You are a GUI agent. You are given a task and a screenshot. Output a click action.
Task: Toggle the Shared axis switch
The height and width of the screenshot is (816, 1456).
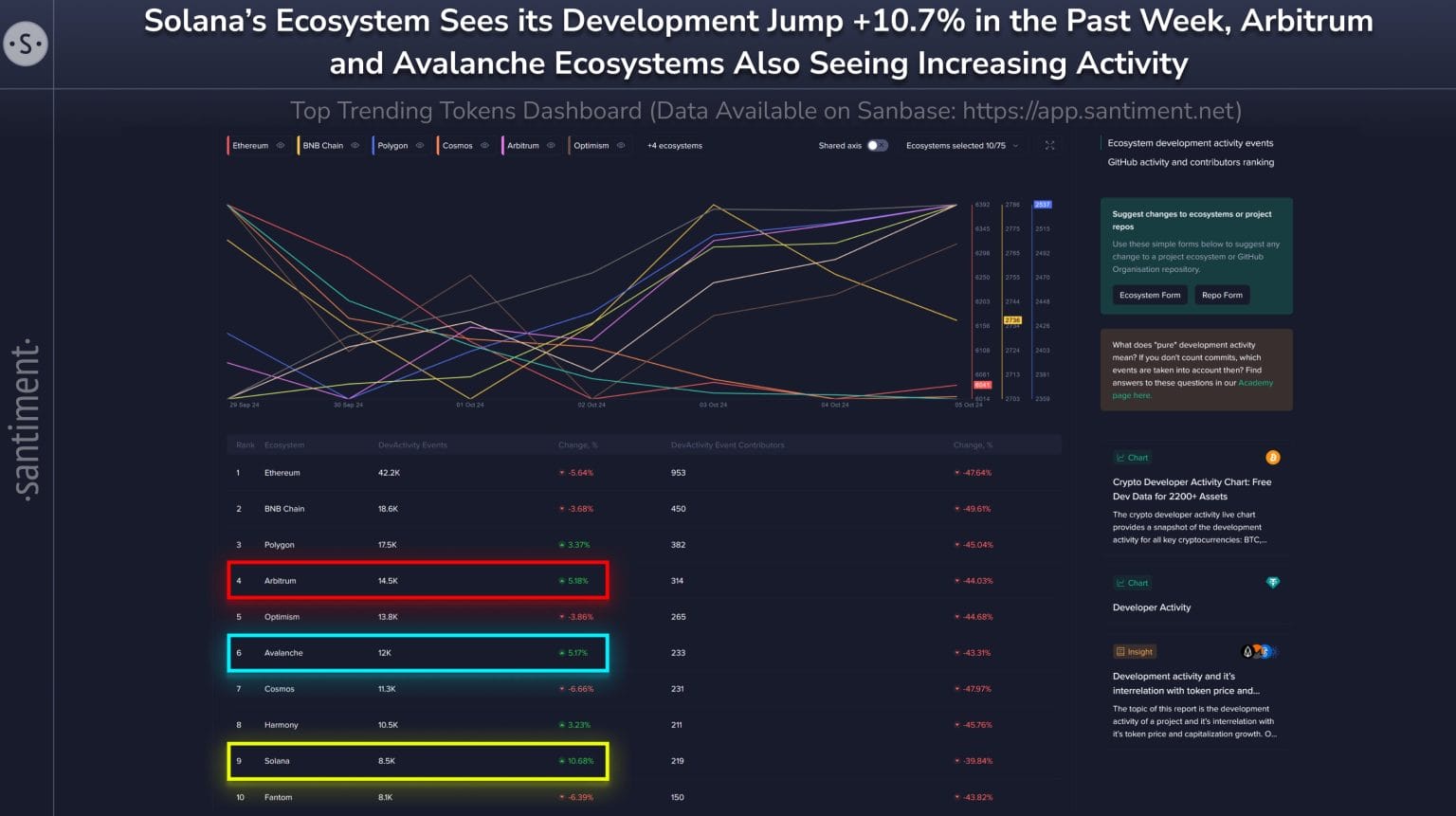(x=877, y=146)
